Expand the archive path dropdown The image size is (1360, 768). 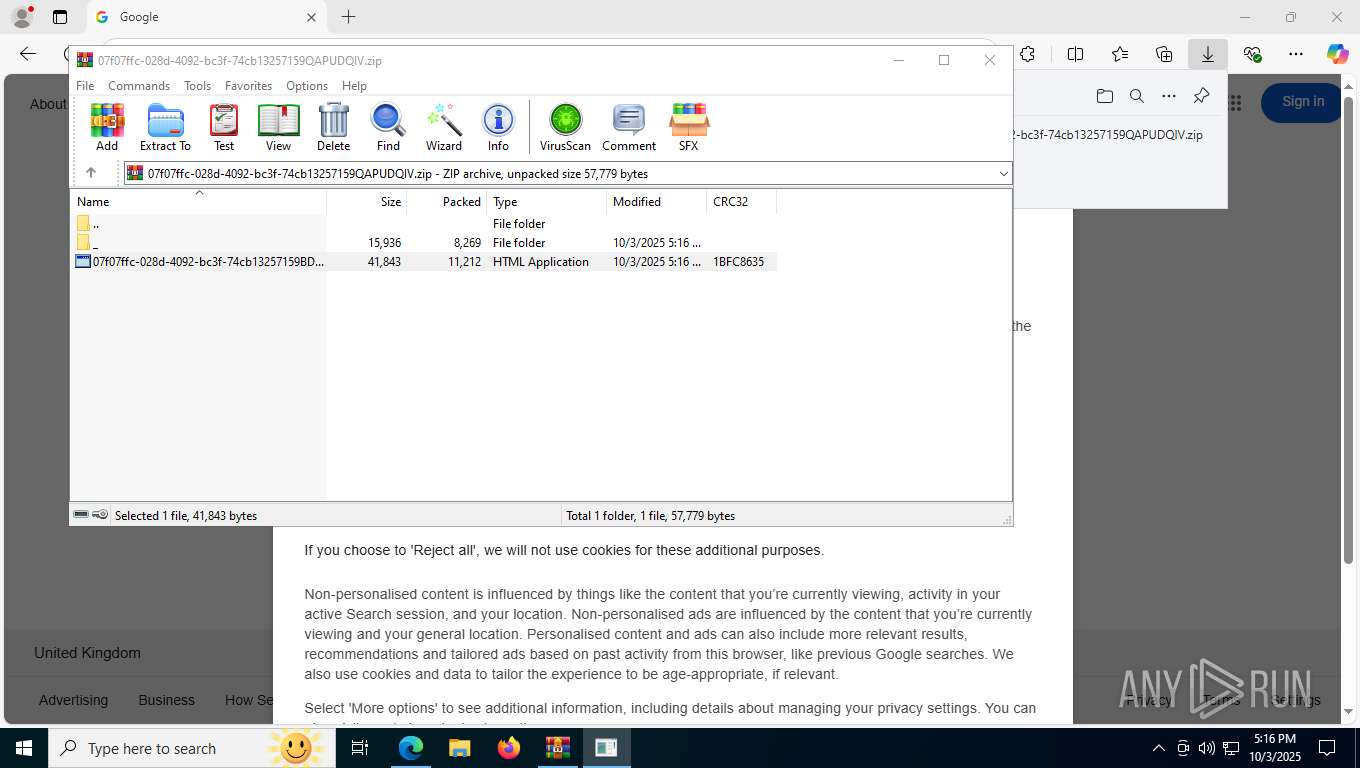point(1003,174)
